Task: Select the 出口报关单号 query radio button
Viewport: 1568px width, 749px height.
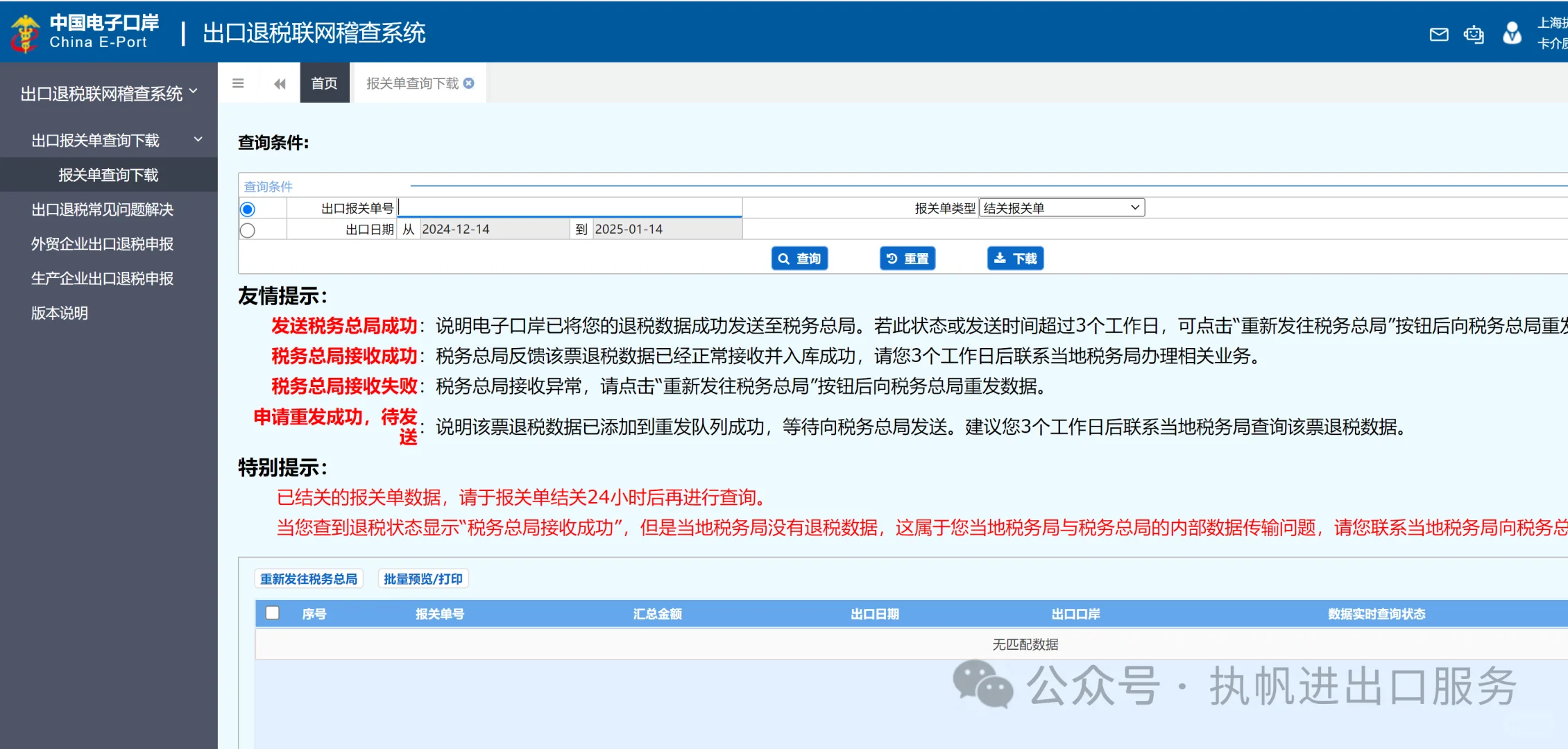Action: click(x=248, y=207)
